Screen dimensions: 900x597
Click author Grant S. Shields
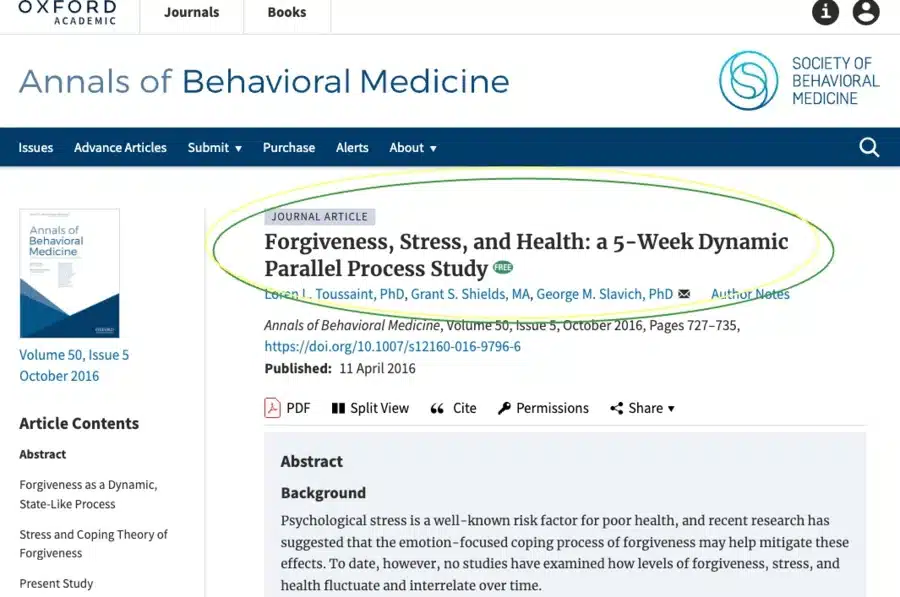tap(470, 294)
